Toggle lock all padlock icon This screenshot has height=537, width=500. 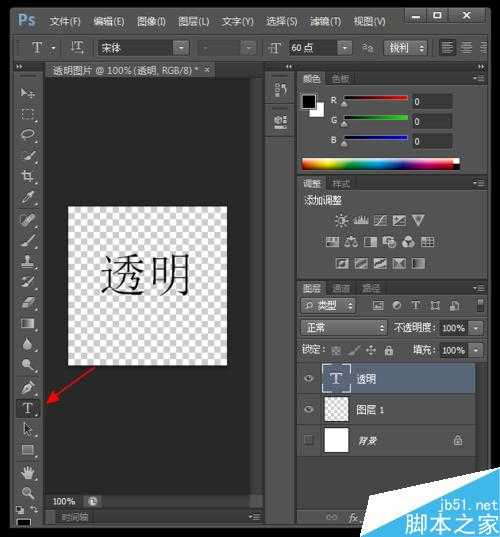[389, 350]
